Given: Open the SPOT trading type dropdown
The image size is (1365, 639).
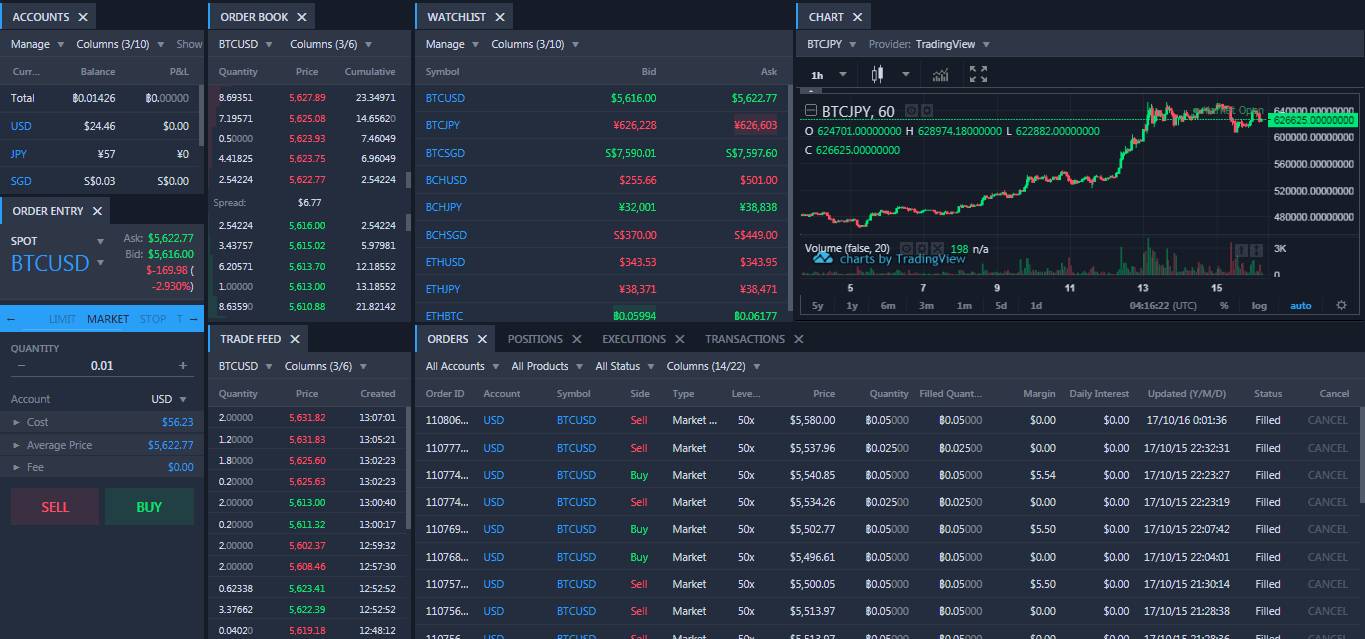Looking at the screenshot, I should pos(57,241).
